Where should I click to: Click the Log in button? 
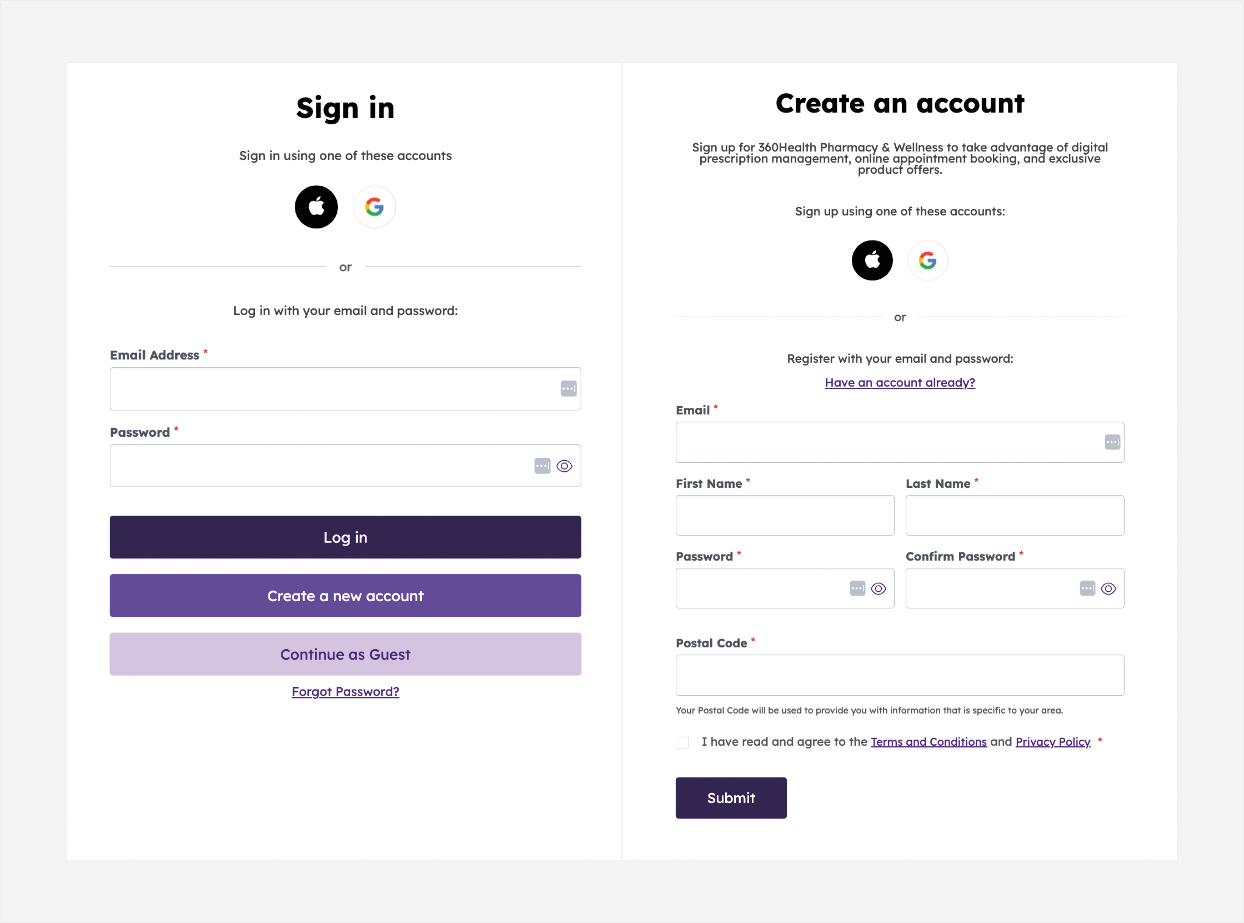coord(345,537)
